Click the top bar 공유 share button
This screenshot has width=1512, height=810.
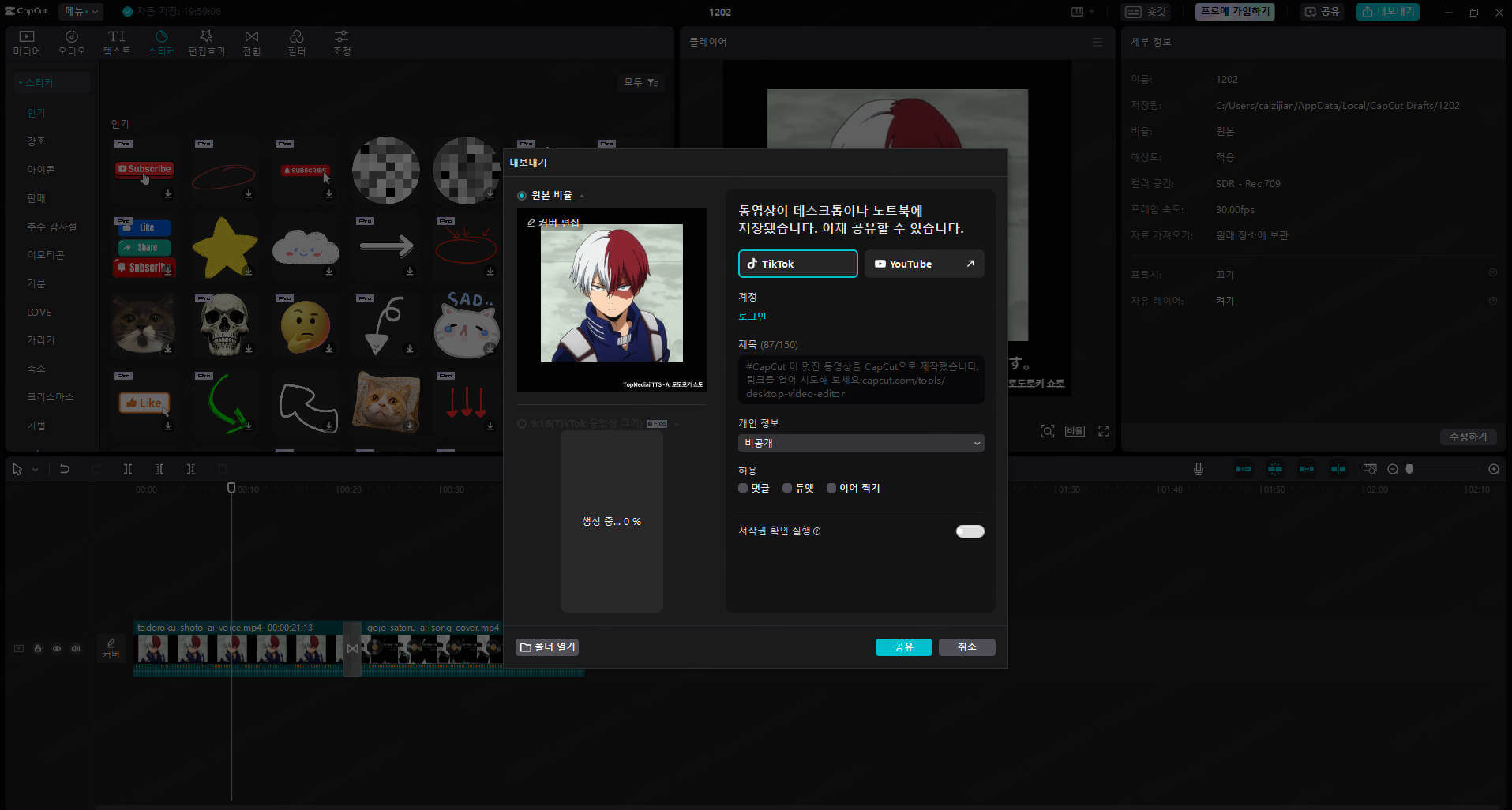tap(1322, 12)
